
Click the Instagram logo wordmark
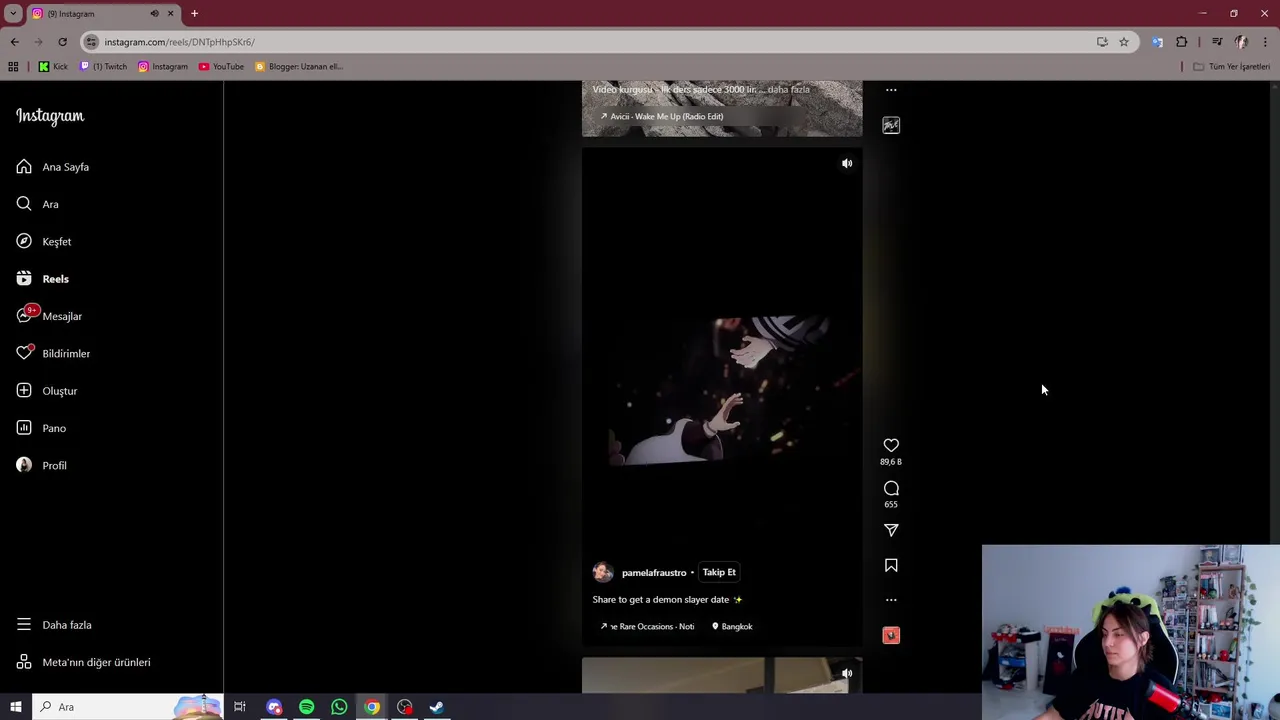[x=50, y=116]
